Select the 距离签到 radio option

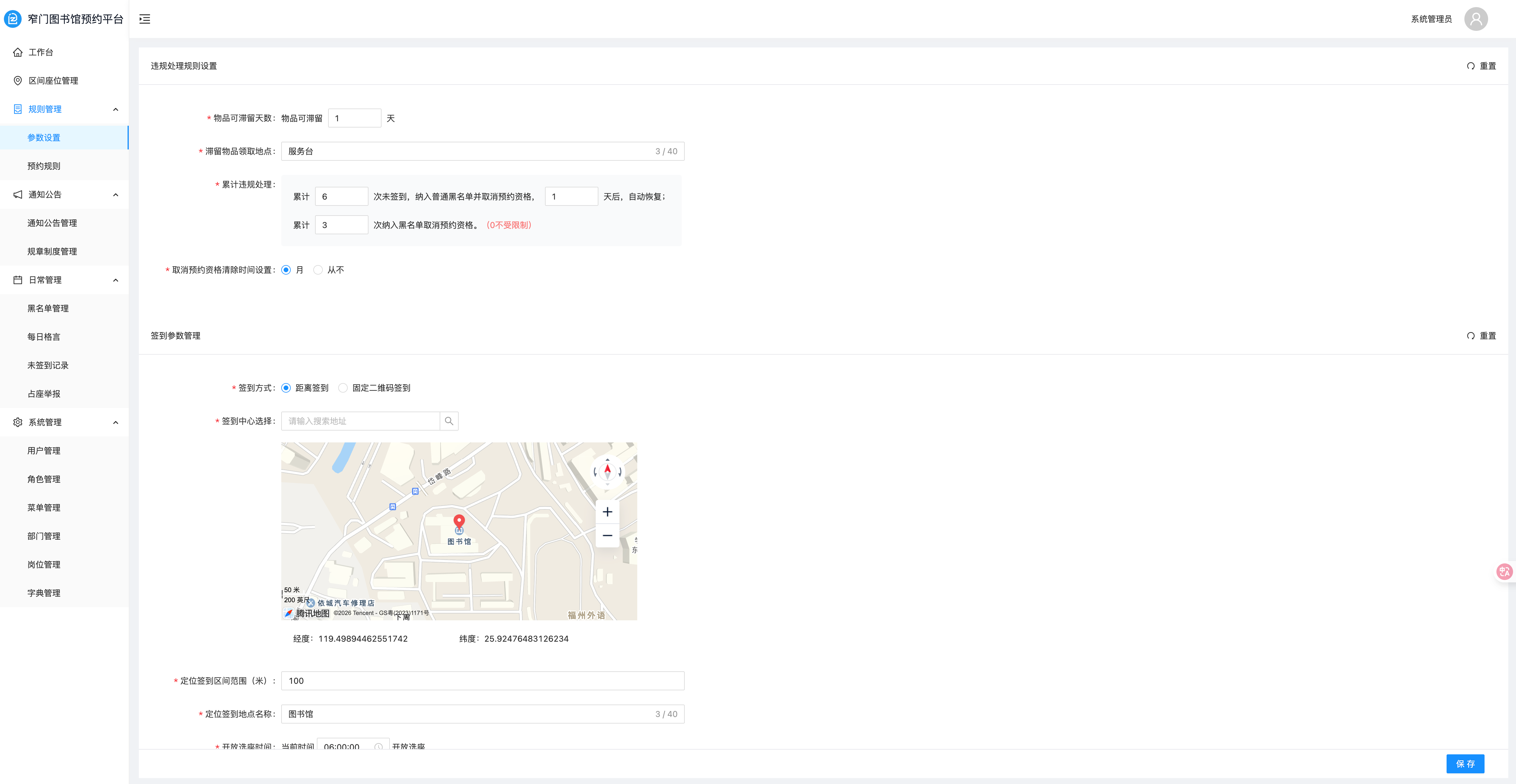286,388
